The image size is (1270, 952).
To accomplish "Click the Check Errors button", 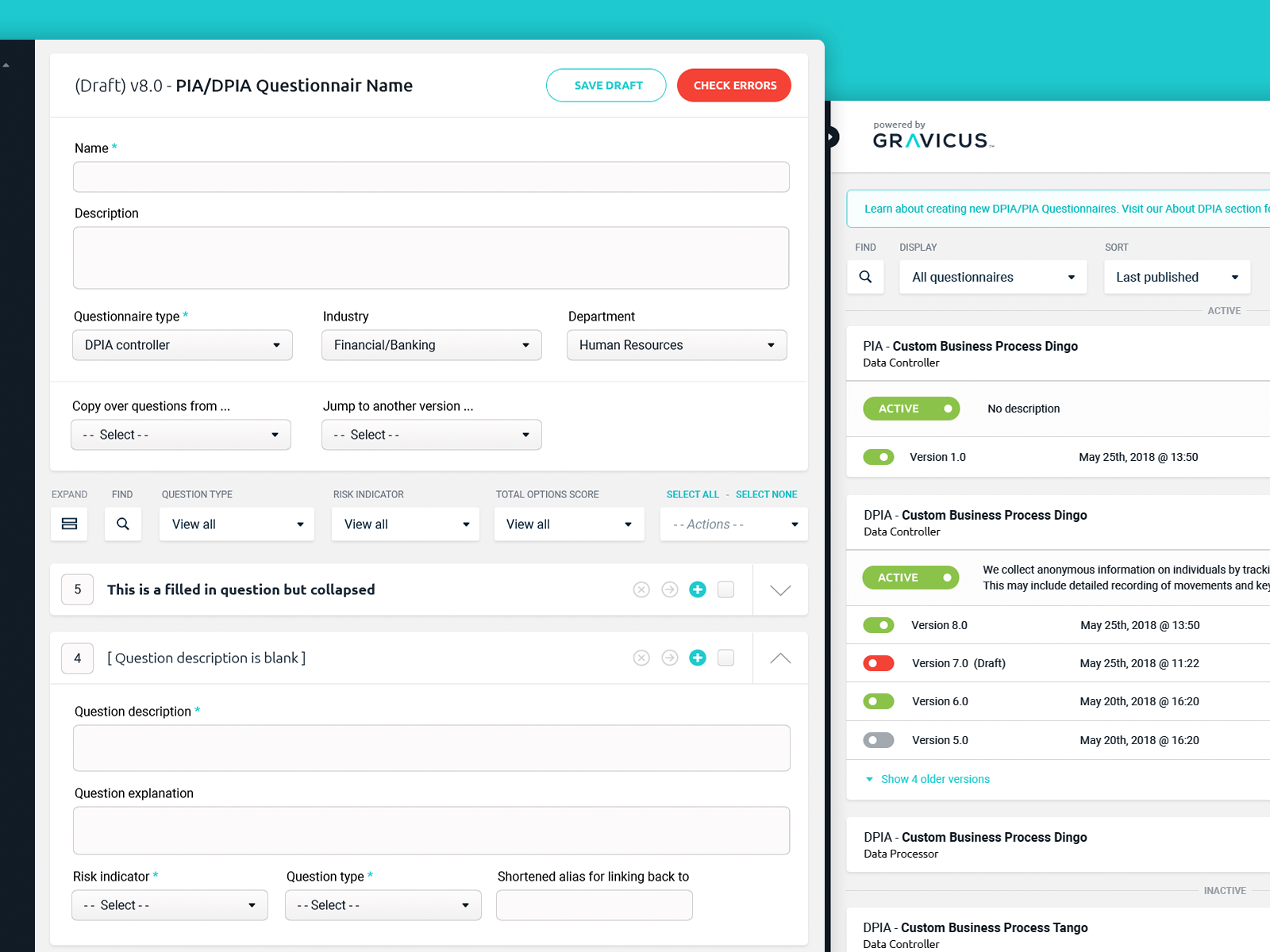I will point(734,85).
